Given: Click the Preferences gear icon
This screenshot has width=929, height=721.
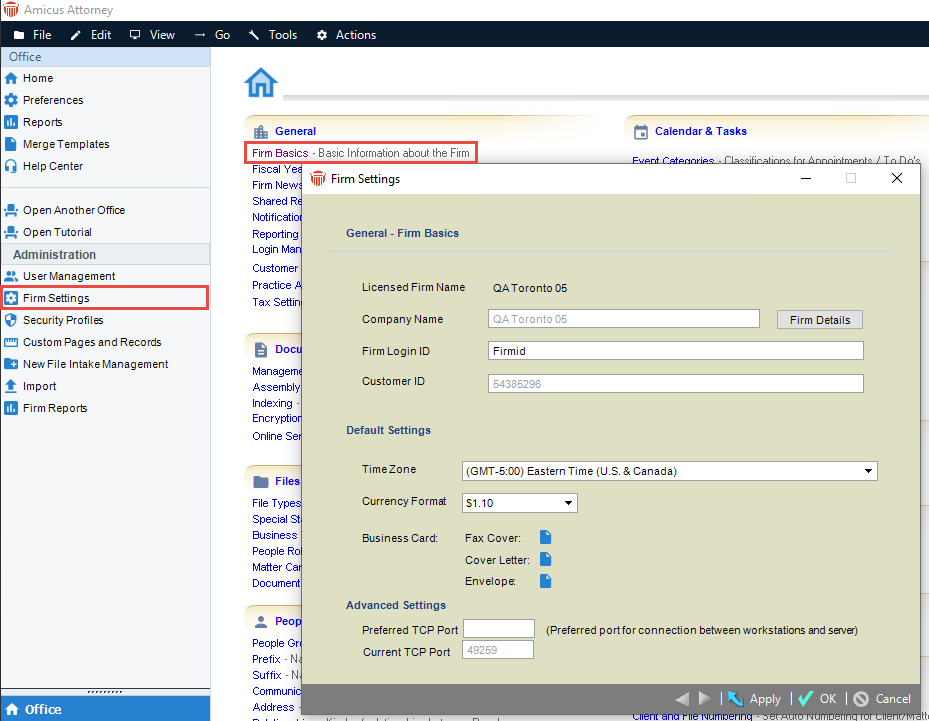Looking at the screenshot, I should [11, 100].
